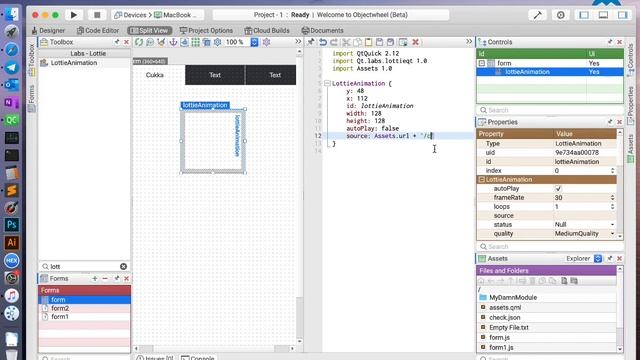Image resolution: width=640 pixels, height=360 pixels.
Task: Select the Split View tab
Action: [x=149, y=31]
